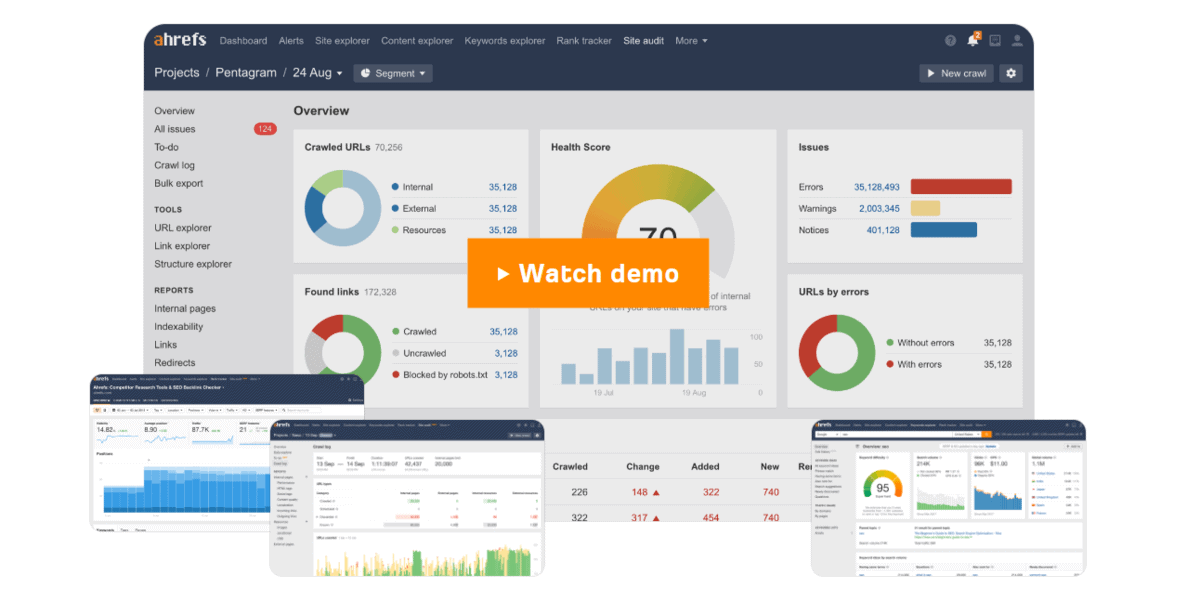
Task: Open the keyword difficulty 95 screenshot thumbnail
Action: 948,498
